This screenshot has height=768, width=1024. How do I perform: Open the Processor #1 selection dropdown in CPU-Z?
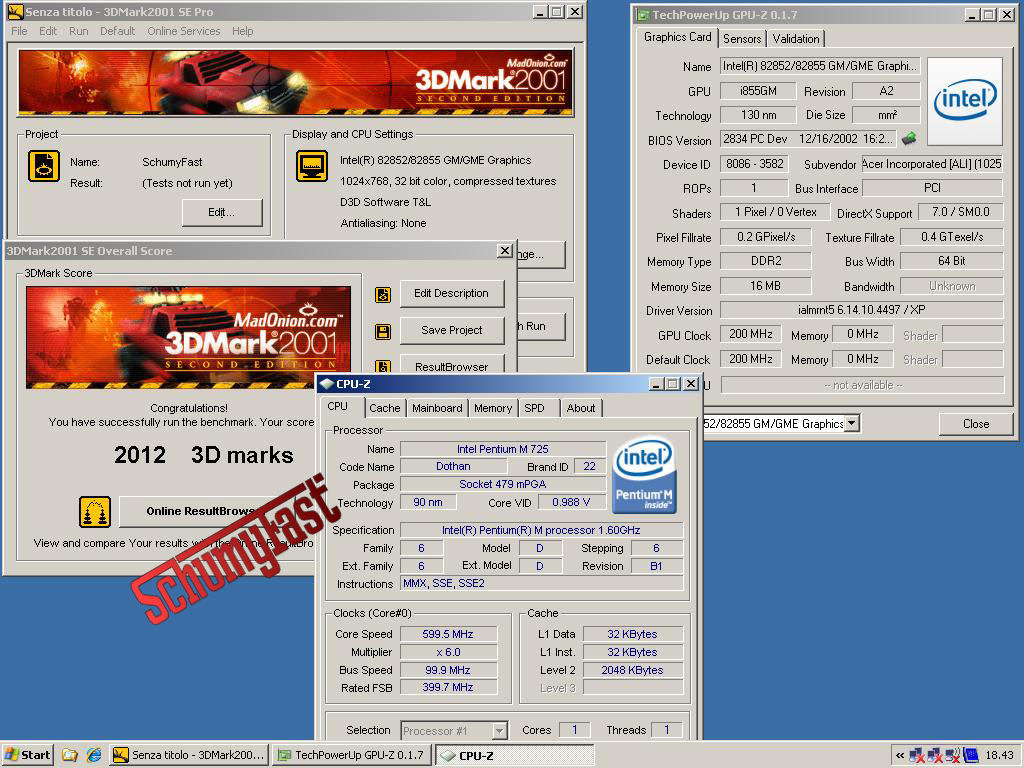click(x=499, y=731)
